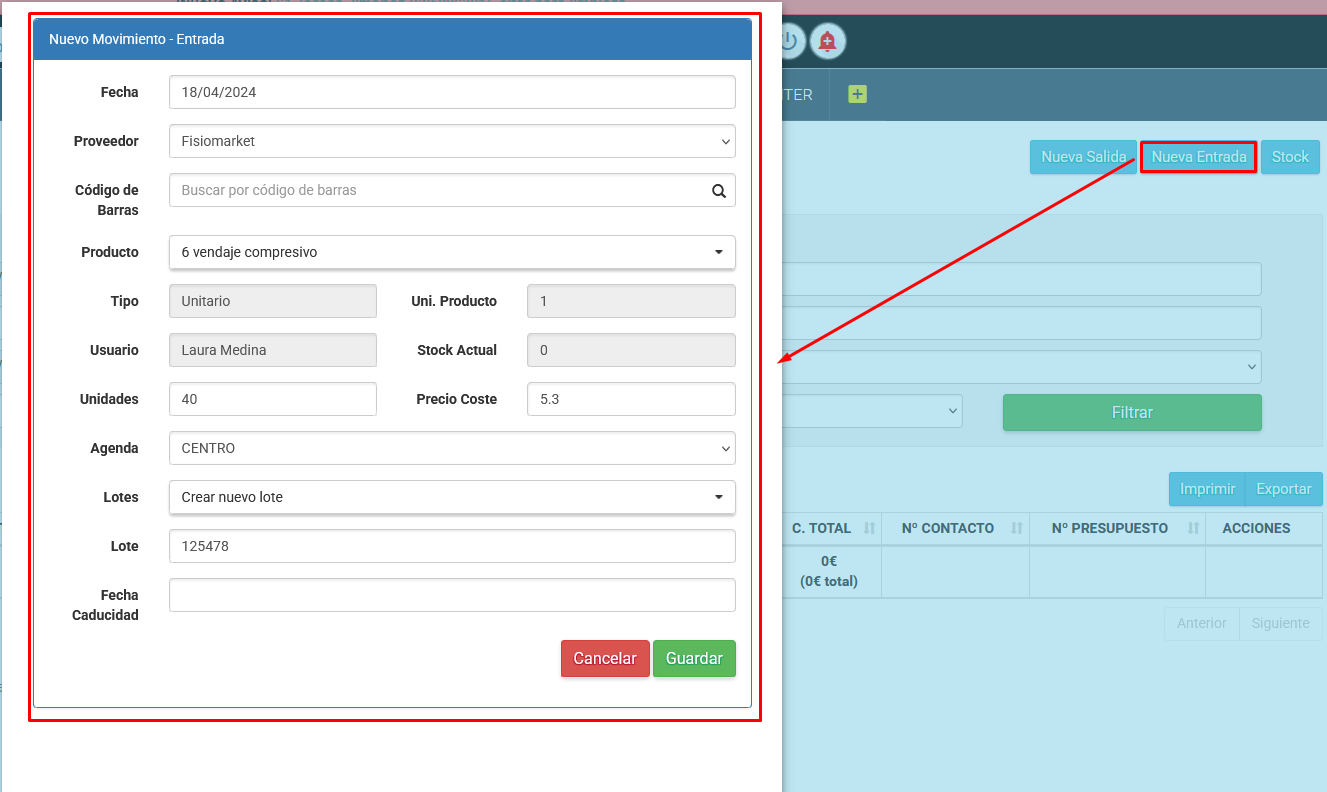Click into the Unidades field
Image resolution: width=1327 pixels, height=792 pixels.
click(273, 399)
